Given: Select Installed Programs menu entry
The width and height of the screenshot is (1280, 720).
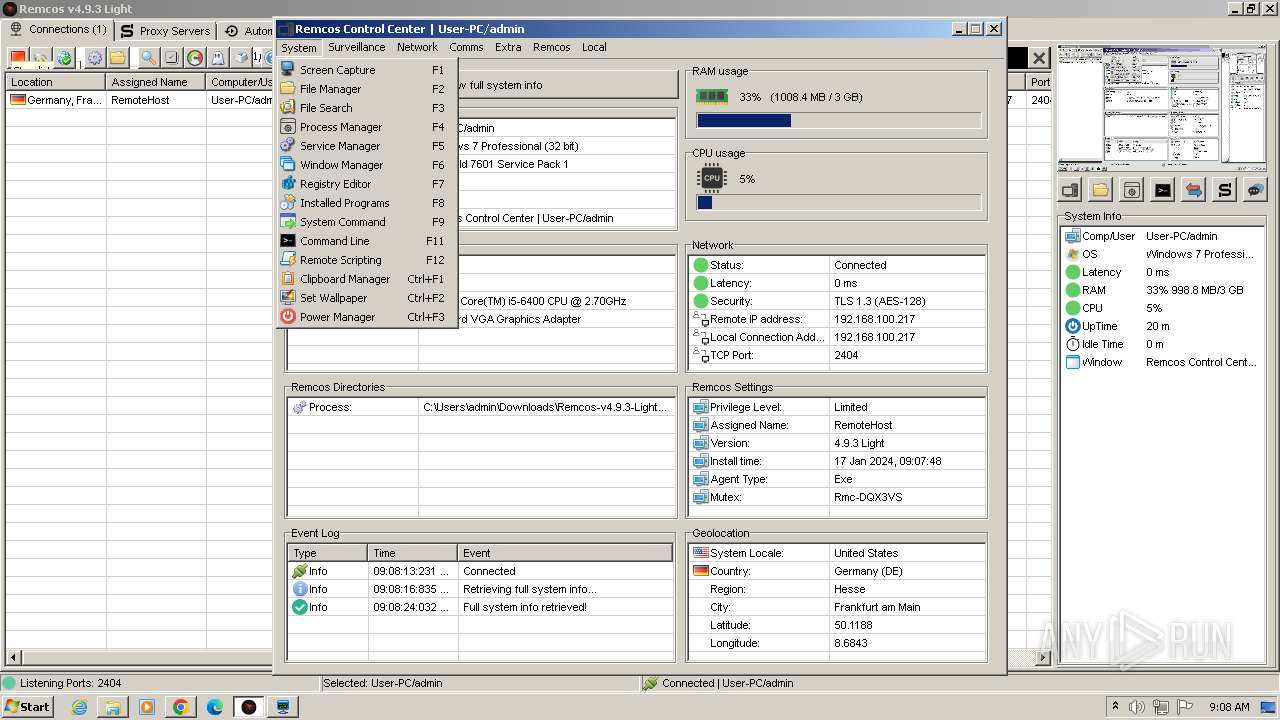Looking at the screenshot, I should (367, 203).
